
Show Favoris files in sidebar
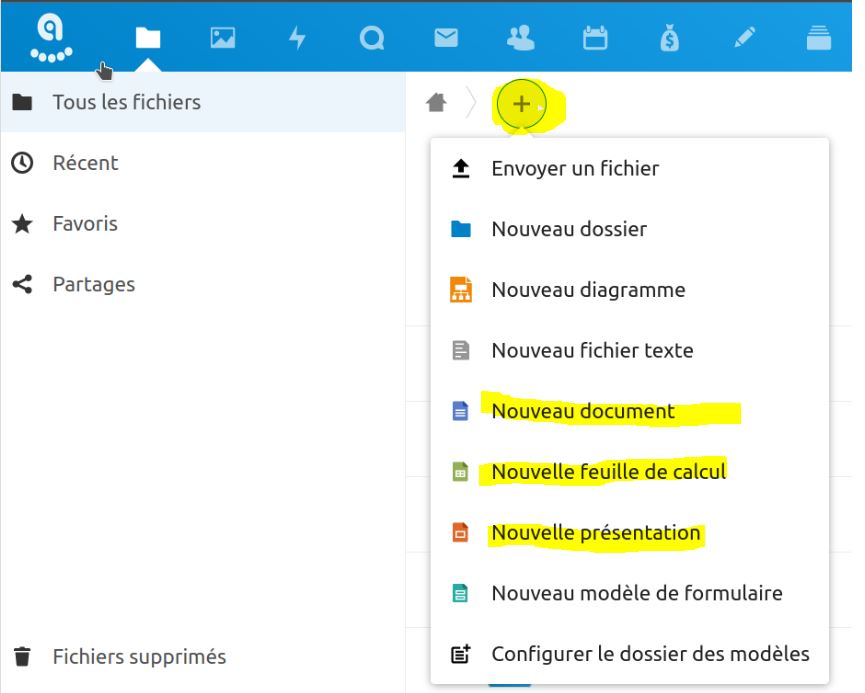point(85,224)
